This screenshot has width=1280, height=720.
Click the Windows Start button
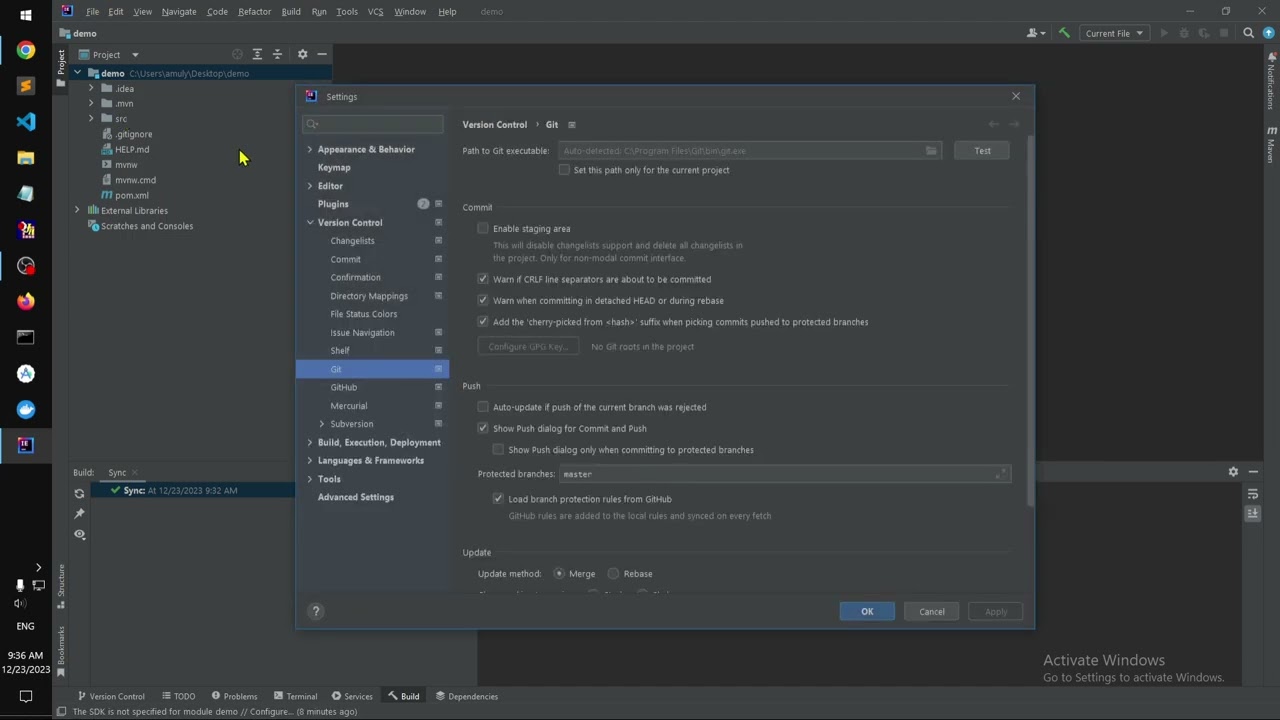(x=26, y=15)
